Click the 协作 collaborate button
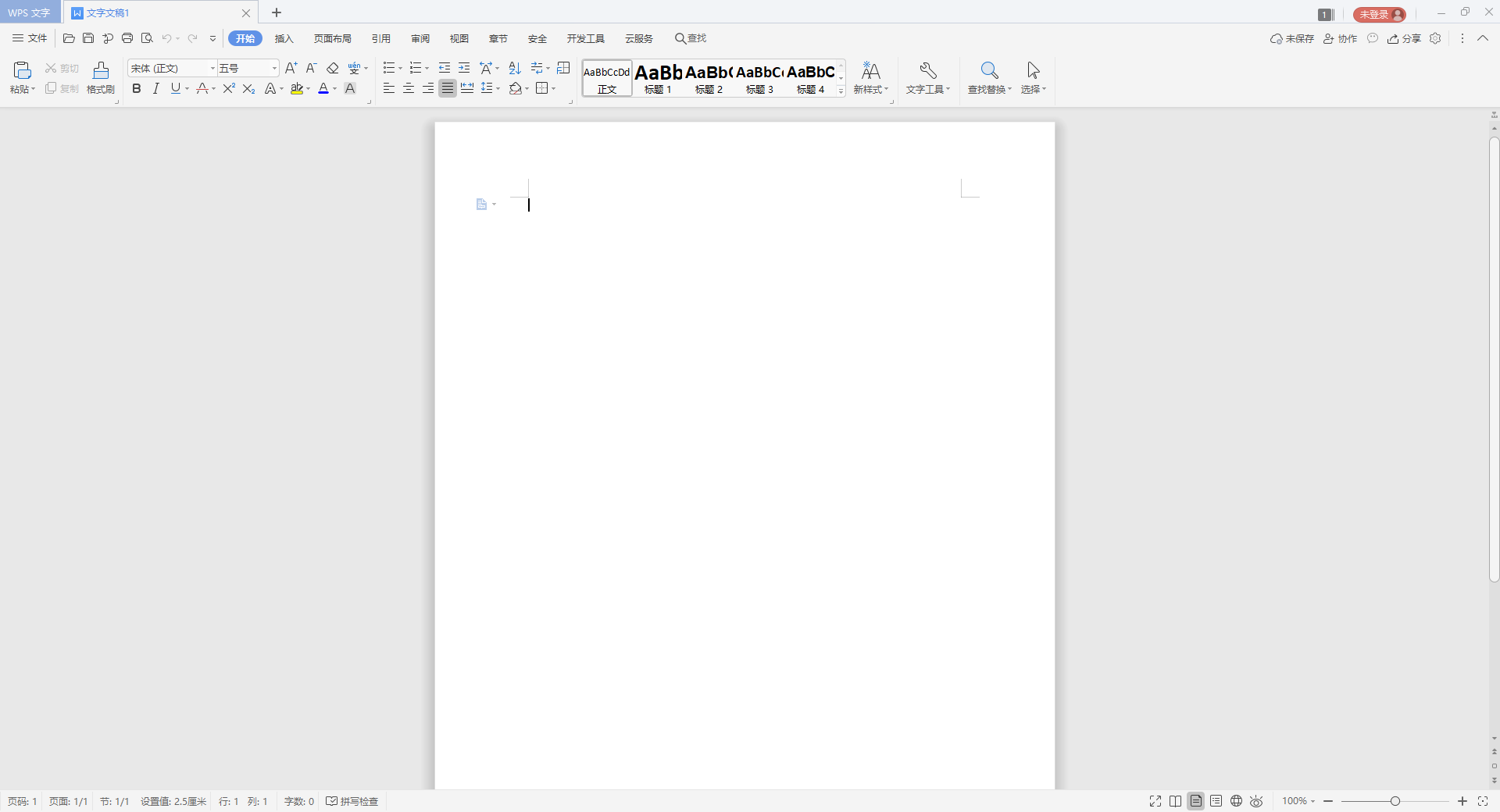The width and height of the screenshot is (1500, 812). pos(1340,38)
